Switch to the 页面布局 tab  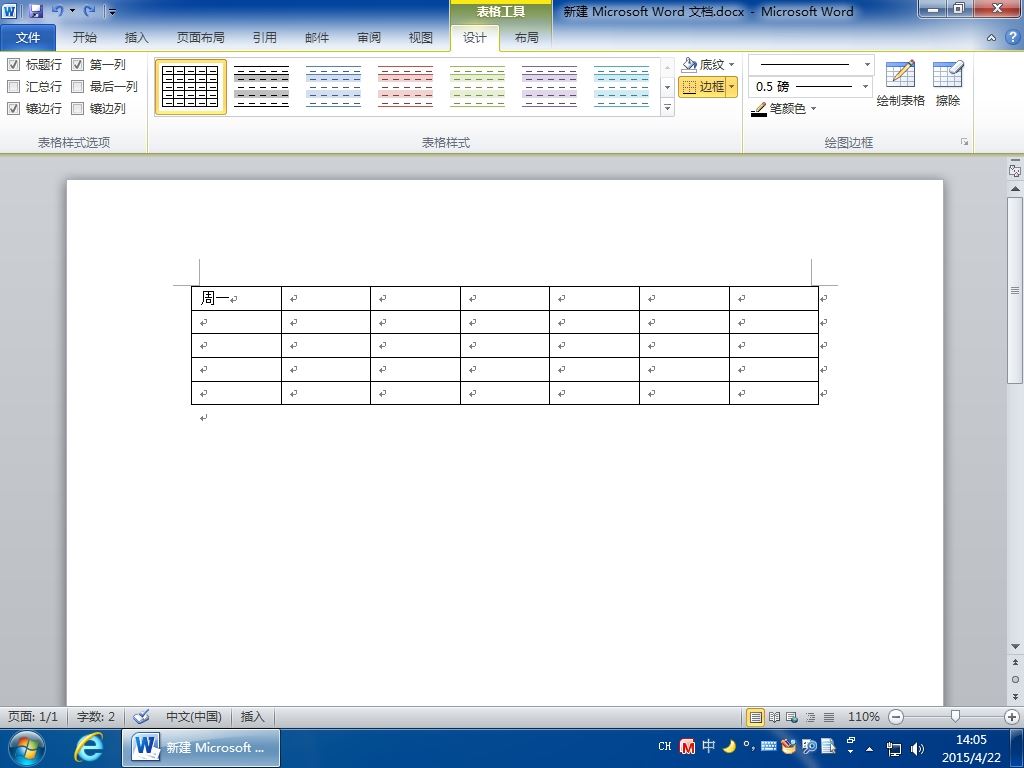click(x=200, y=38)
